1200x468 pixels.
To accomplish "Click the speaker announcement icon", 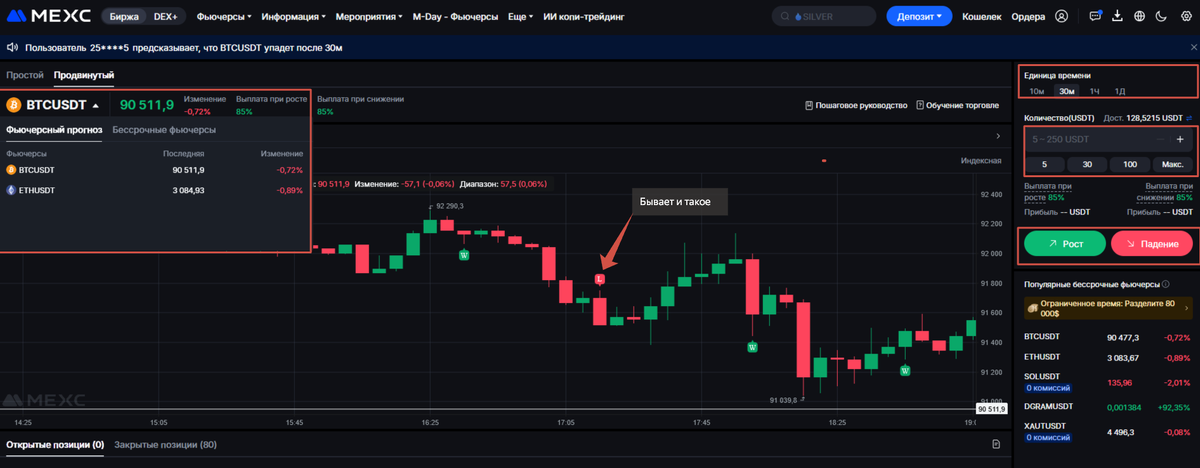I will tap(11, 47).
